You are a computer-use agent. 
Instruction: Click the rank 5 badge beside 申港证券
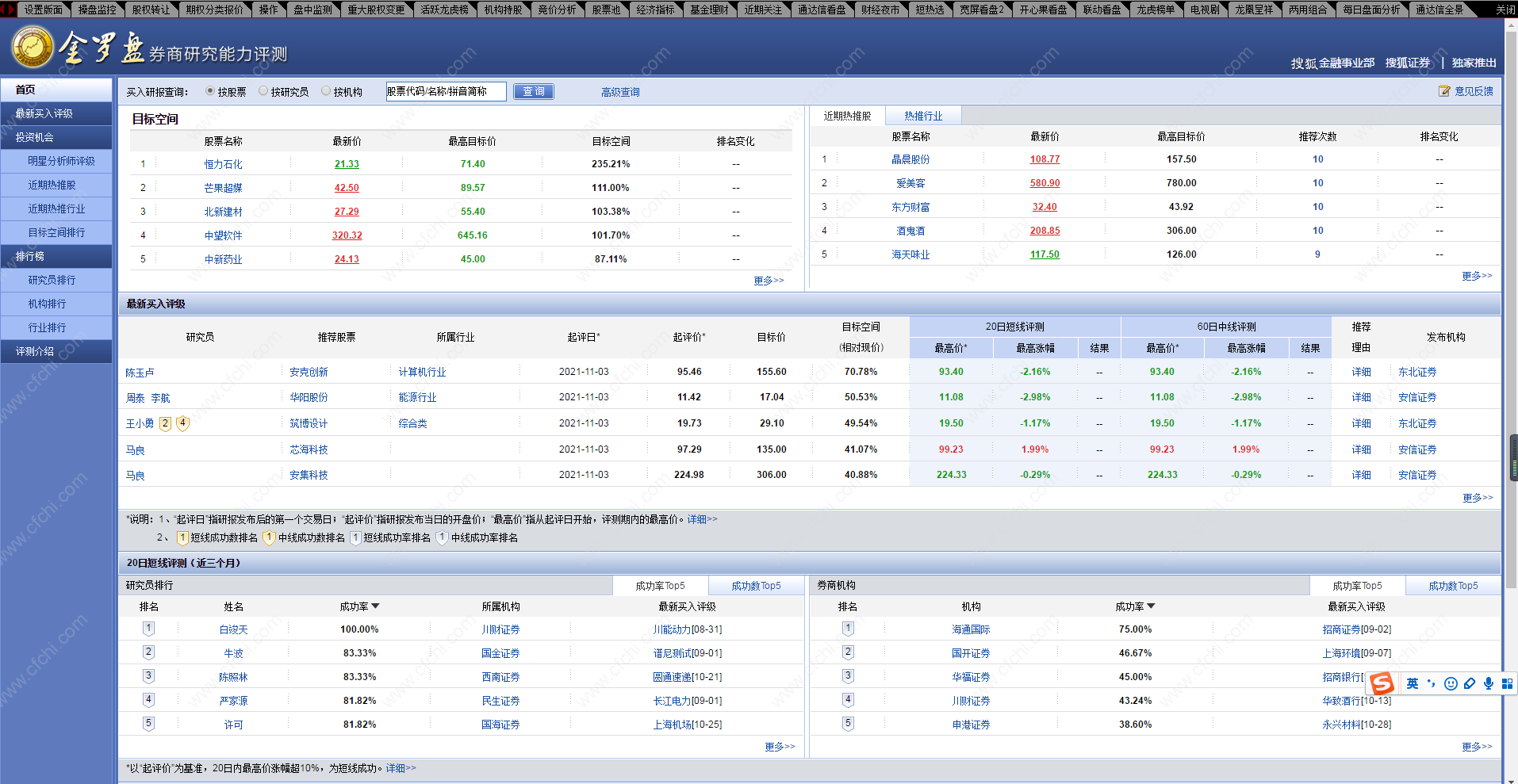[848, 724]
